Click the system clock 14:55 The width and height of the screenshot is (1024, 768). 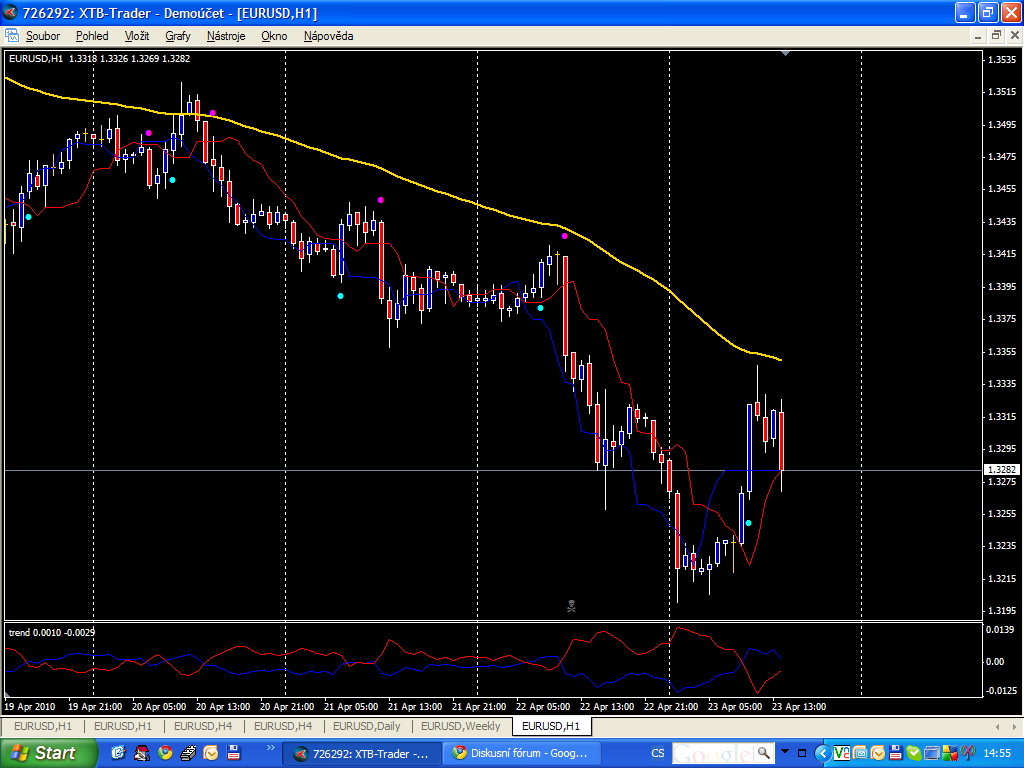pos(997,753)
